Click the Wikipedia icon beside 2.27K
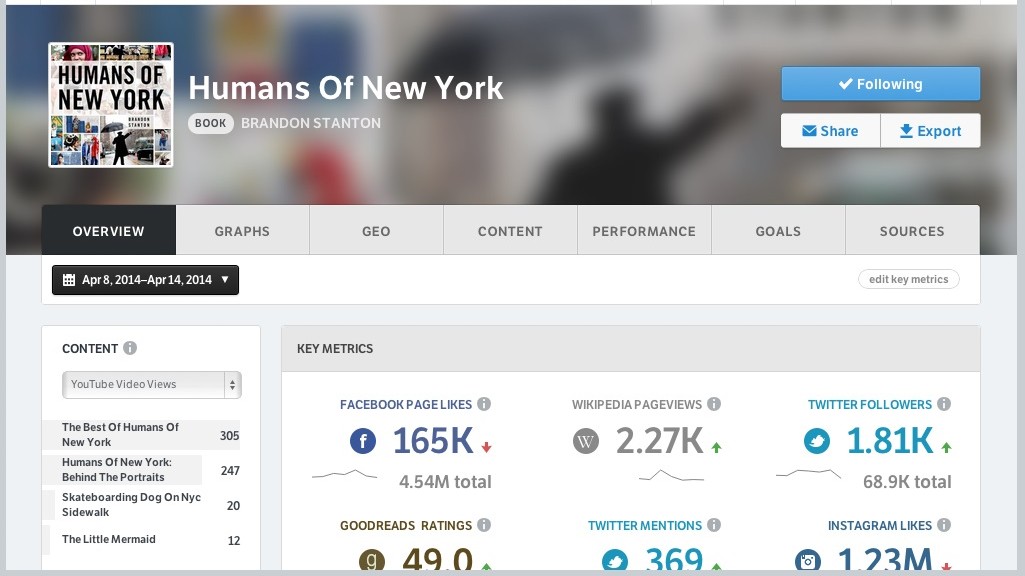This screenshot has width=1025, height=576. click(x=586, y=441)
